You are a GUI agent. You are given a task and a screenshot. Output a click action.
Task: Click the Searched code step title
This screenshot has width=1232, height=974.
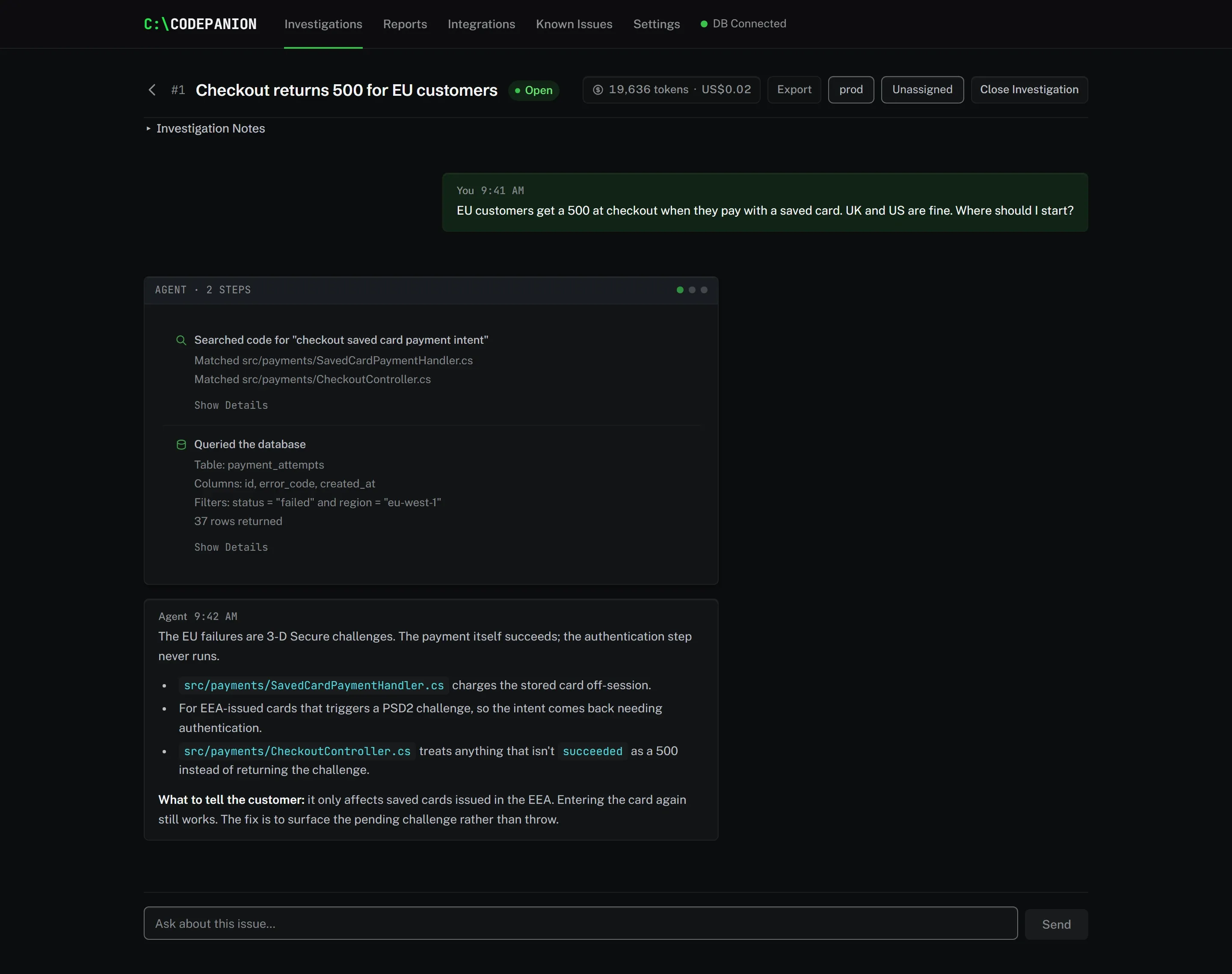coord(341,340)
